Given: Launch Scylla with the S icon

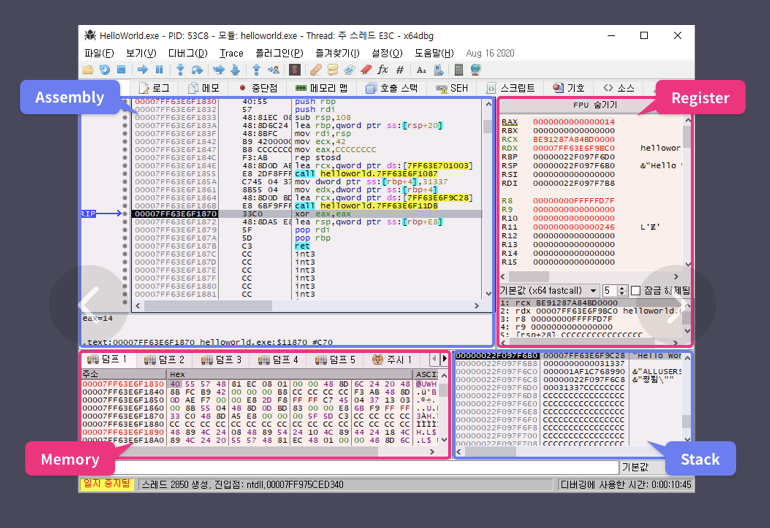Looking at the screenshot, I should [x=295, y=70].
